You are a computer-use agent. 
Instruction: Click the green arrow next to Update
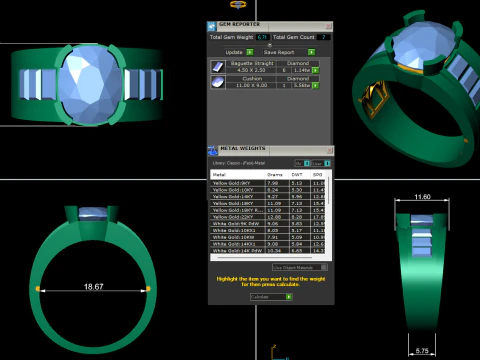[250, 52]
